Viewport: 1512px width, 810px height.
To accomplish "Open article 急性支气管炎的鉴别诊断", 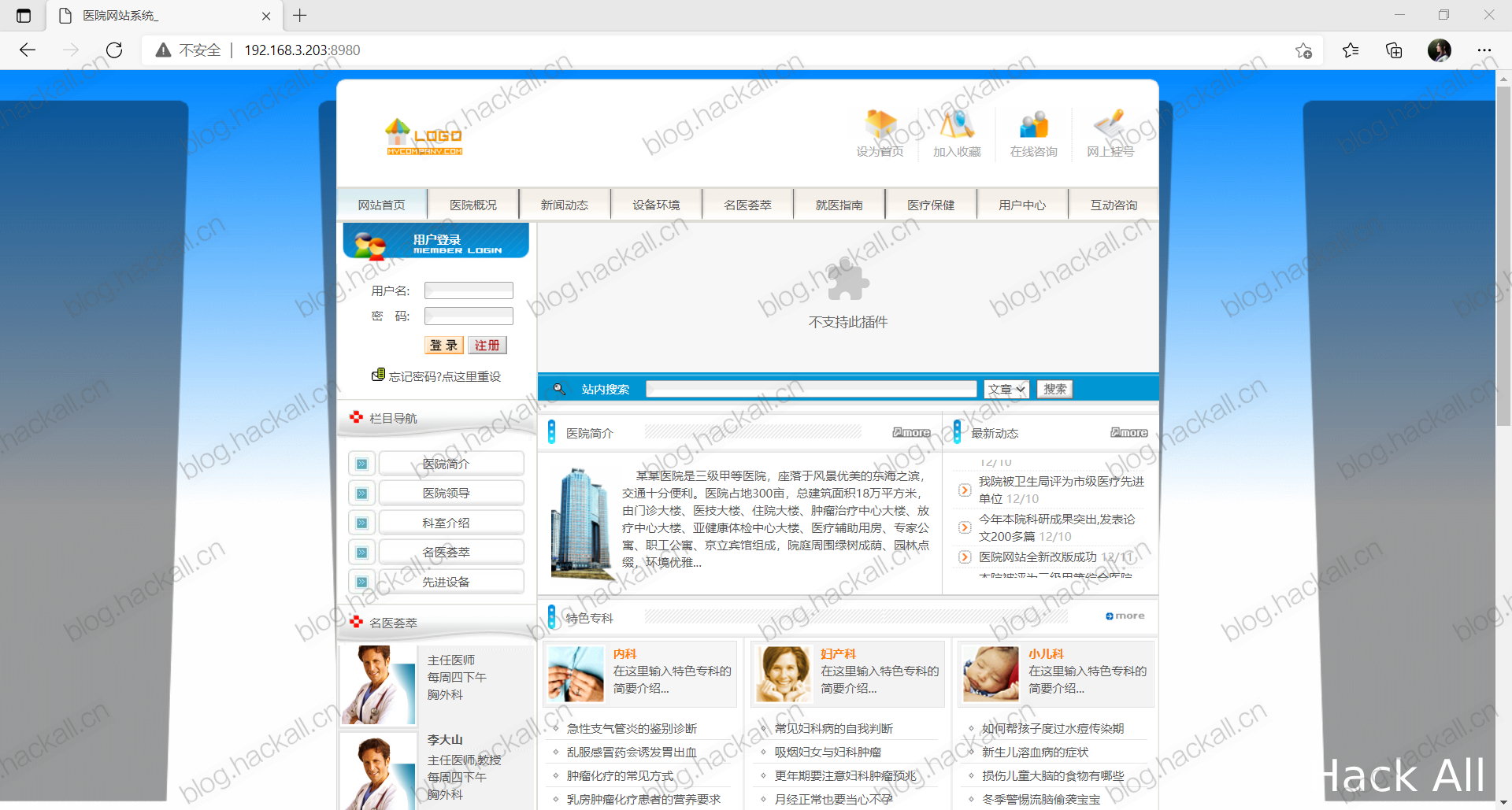I will click(x=632, y=728).
